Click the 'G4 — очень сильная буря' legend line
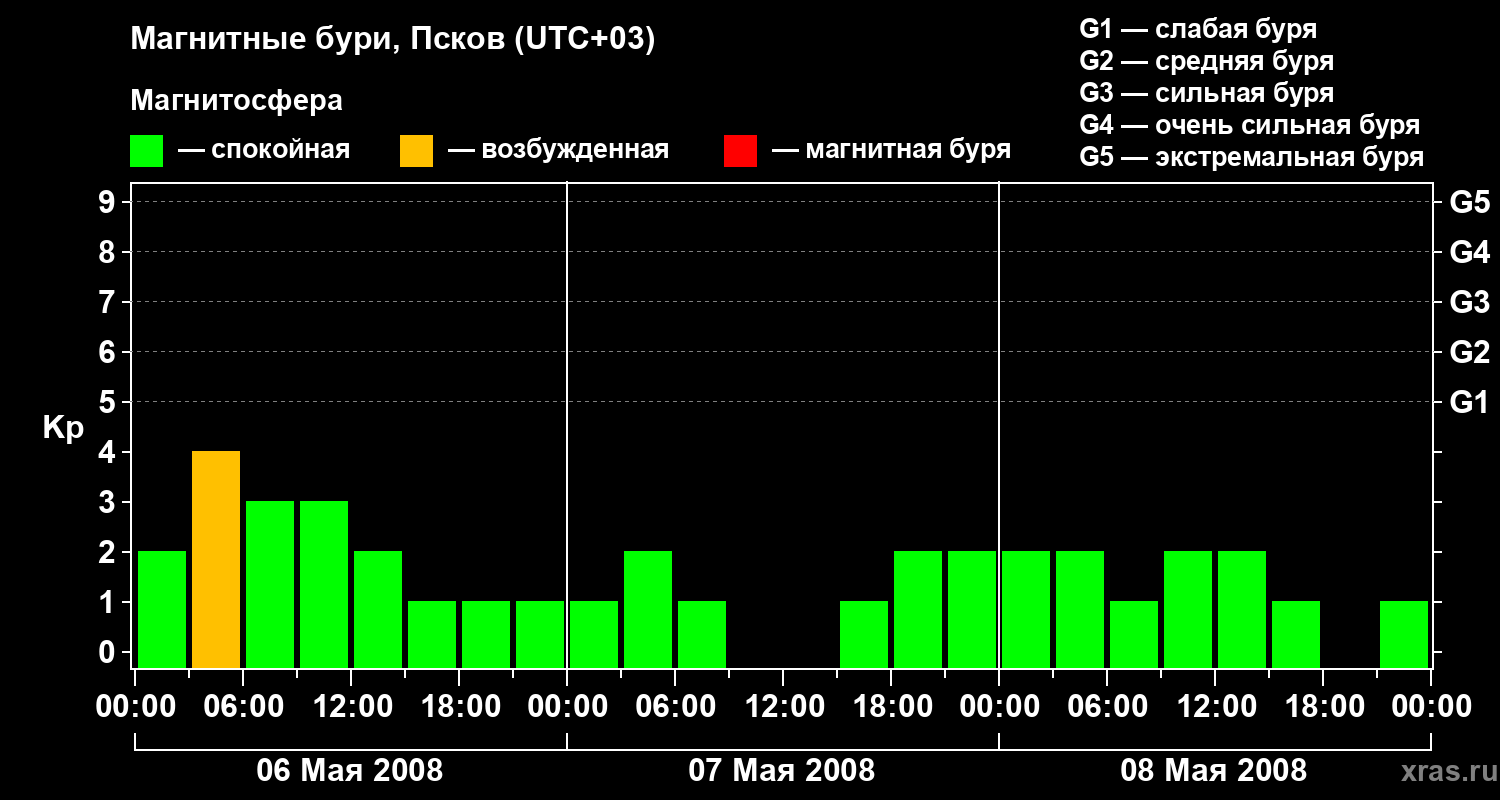The width and height of the screenshot is (1500, 800). point(1249,125)
